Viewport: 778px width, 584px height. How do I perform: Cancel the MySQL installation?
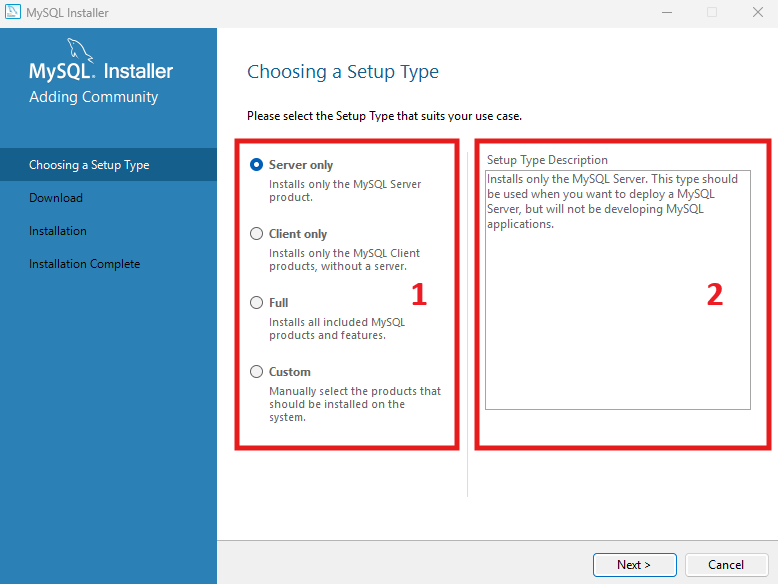(726, 565)
